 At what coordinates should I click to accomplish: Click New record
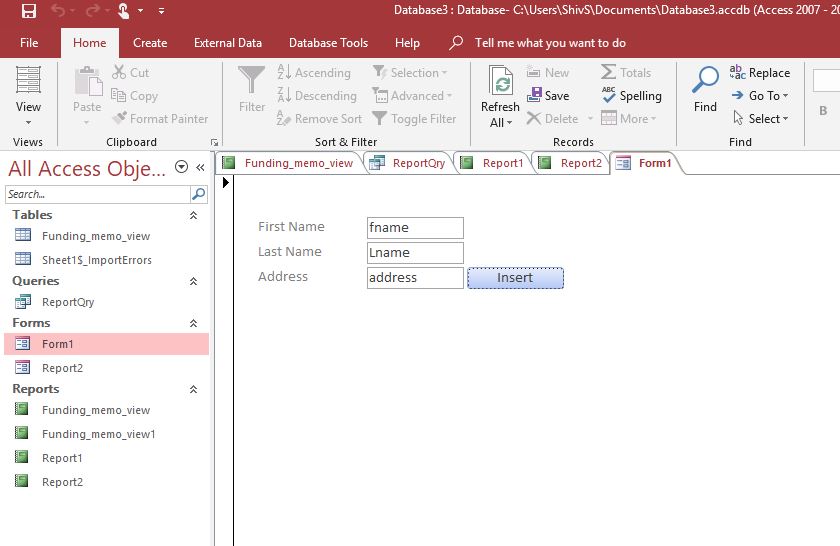pyautogui.click(x=548, y=72)
